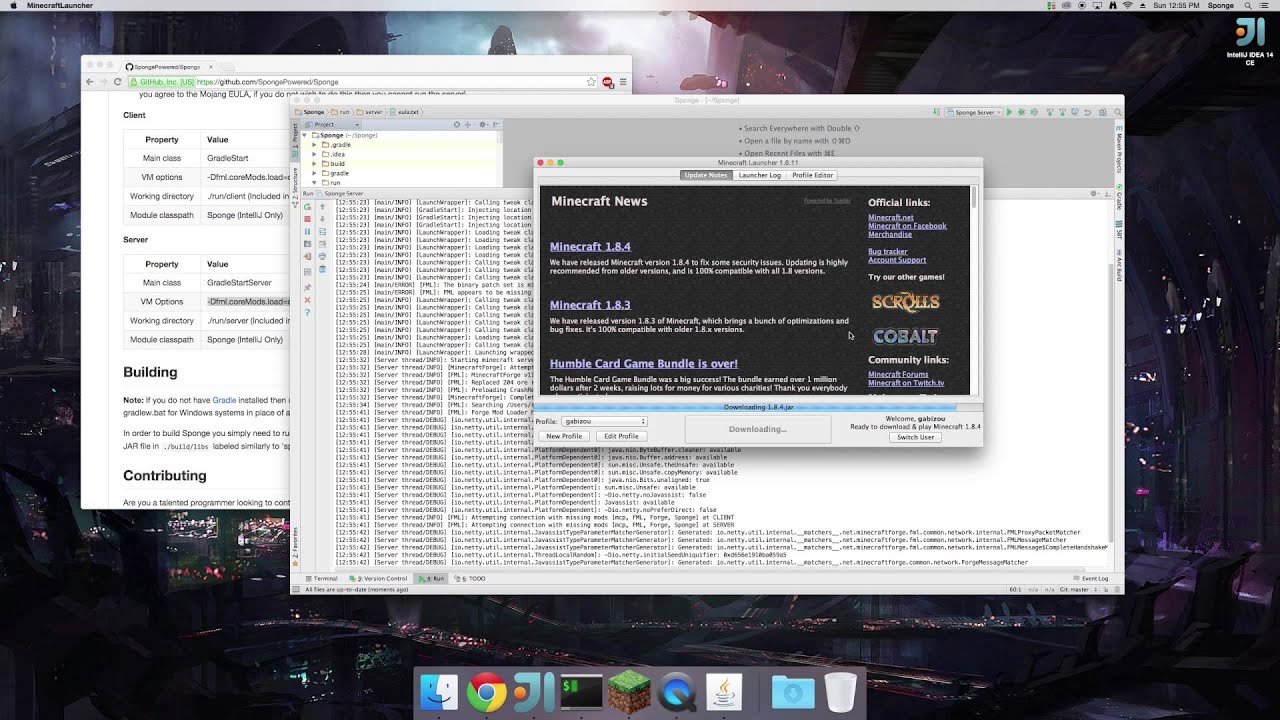Click the restore layout icon in Run panel
This screenshot has height=720, width=1280.
pyautogui.click(x=308, y=271)
